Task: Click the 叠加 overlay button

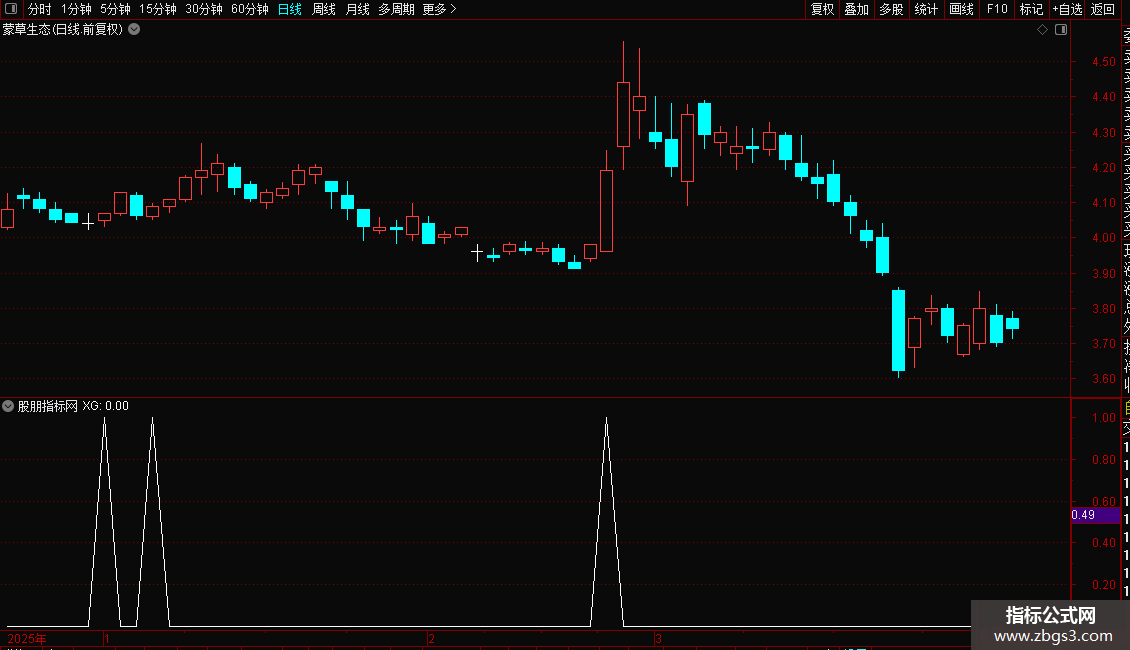Action: click(857, 9)
